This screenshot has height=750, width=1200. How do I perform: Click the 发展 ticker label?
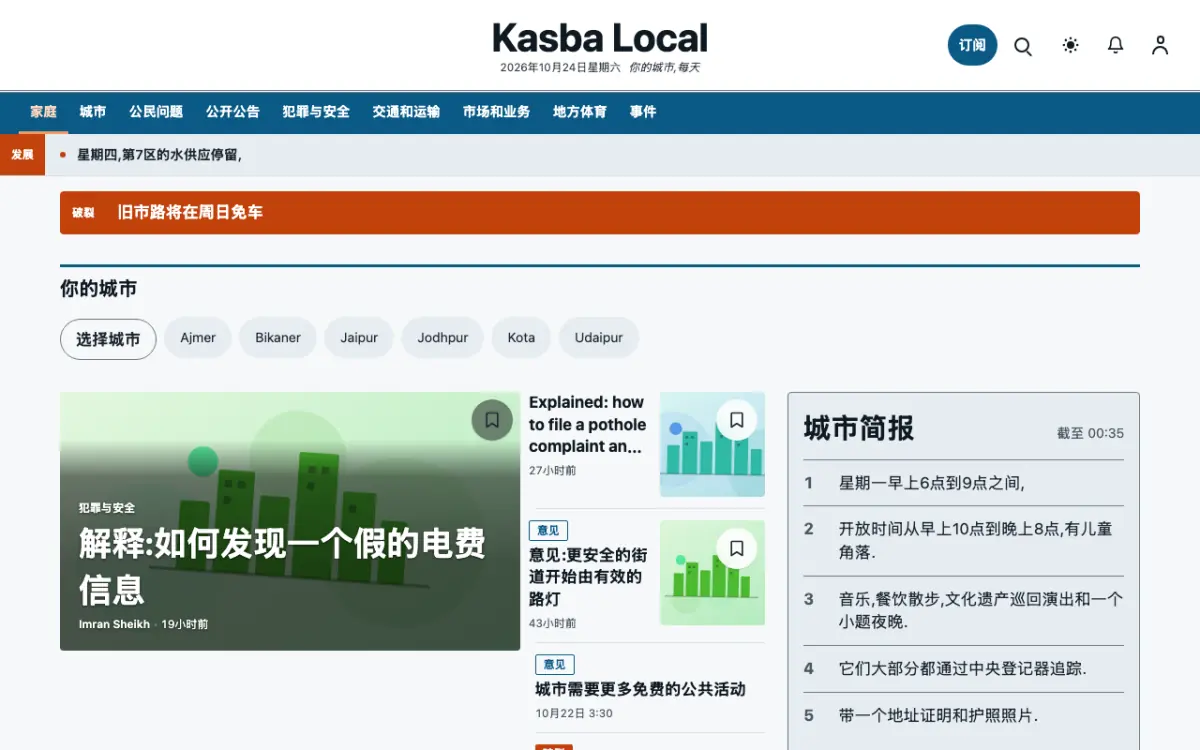click(x=22, y=155)
